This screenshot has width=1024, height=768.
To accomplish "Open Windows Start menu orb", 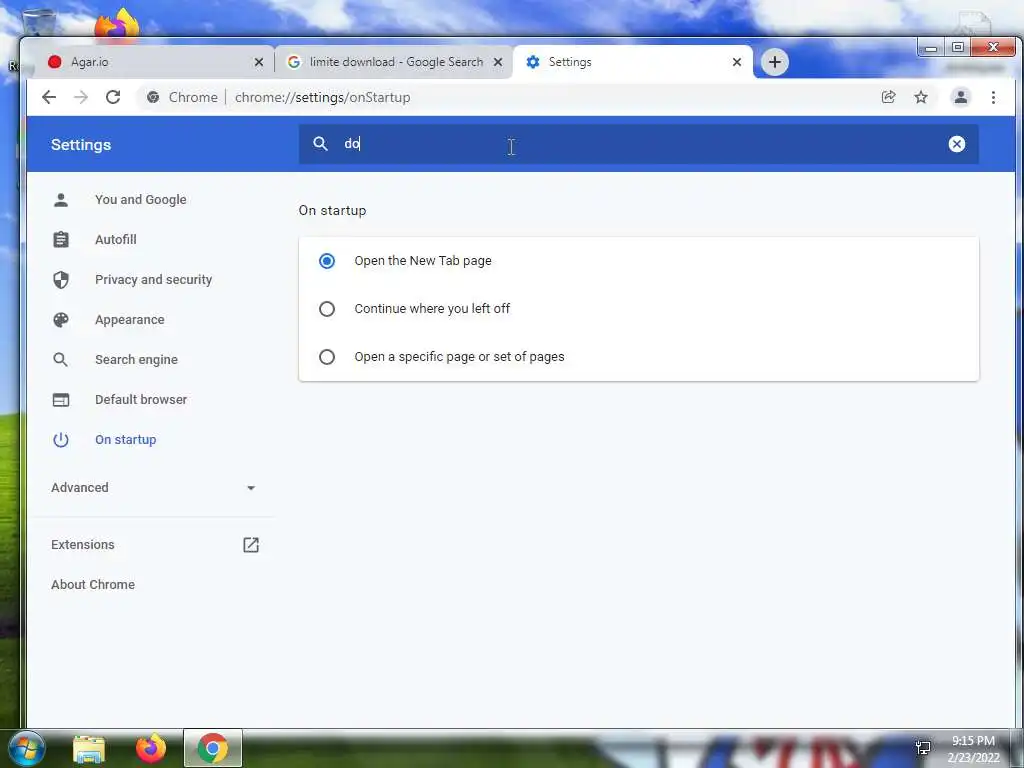I will coord(26,748).
